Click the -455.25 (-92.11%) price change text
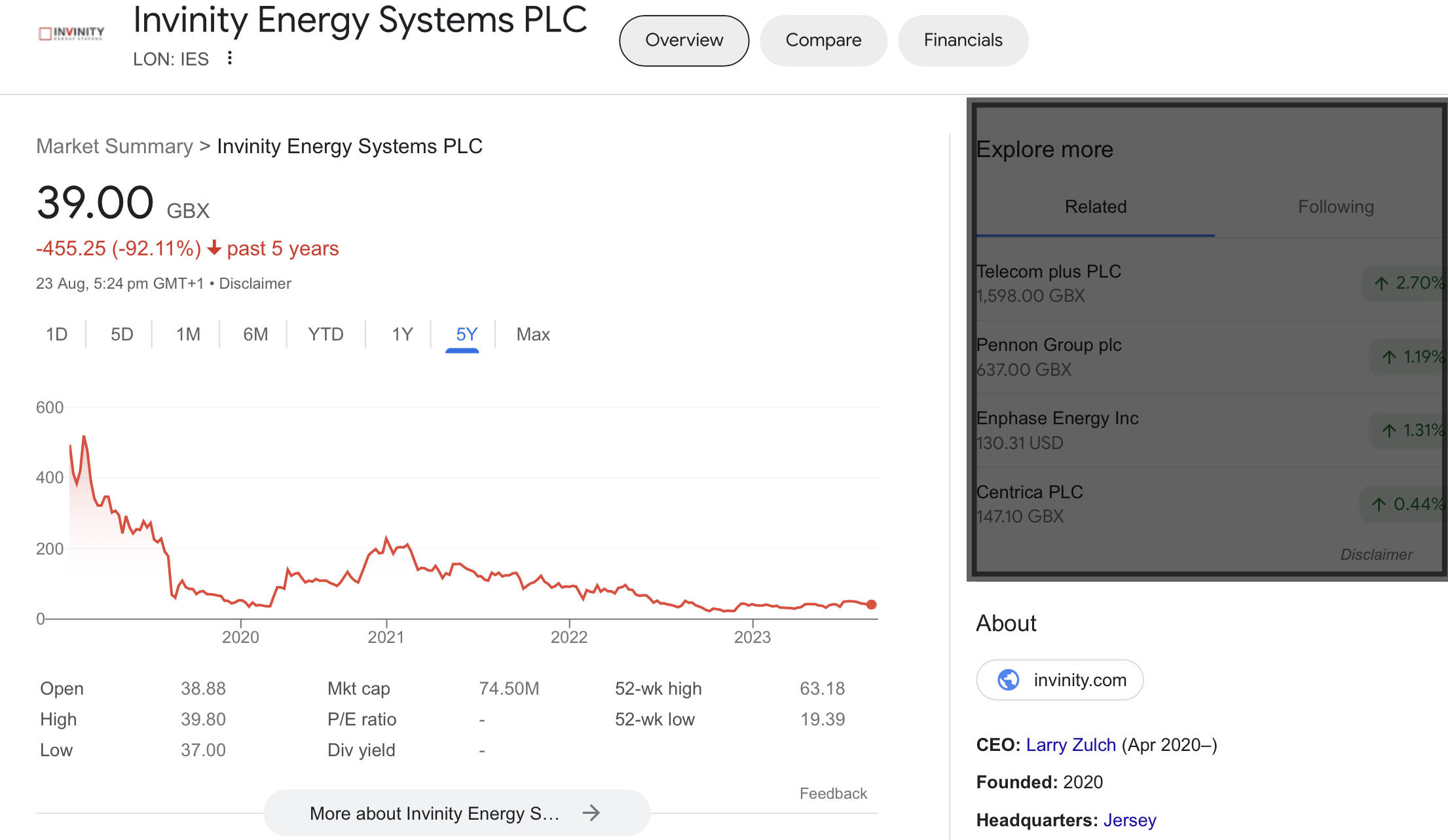Viewport: 1448px width, 840px height. (119, 249)
